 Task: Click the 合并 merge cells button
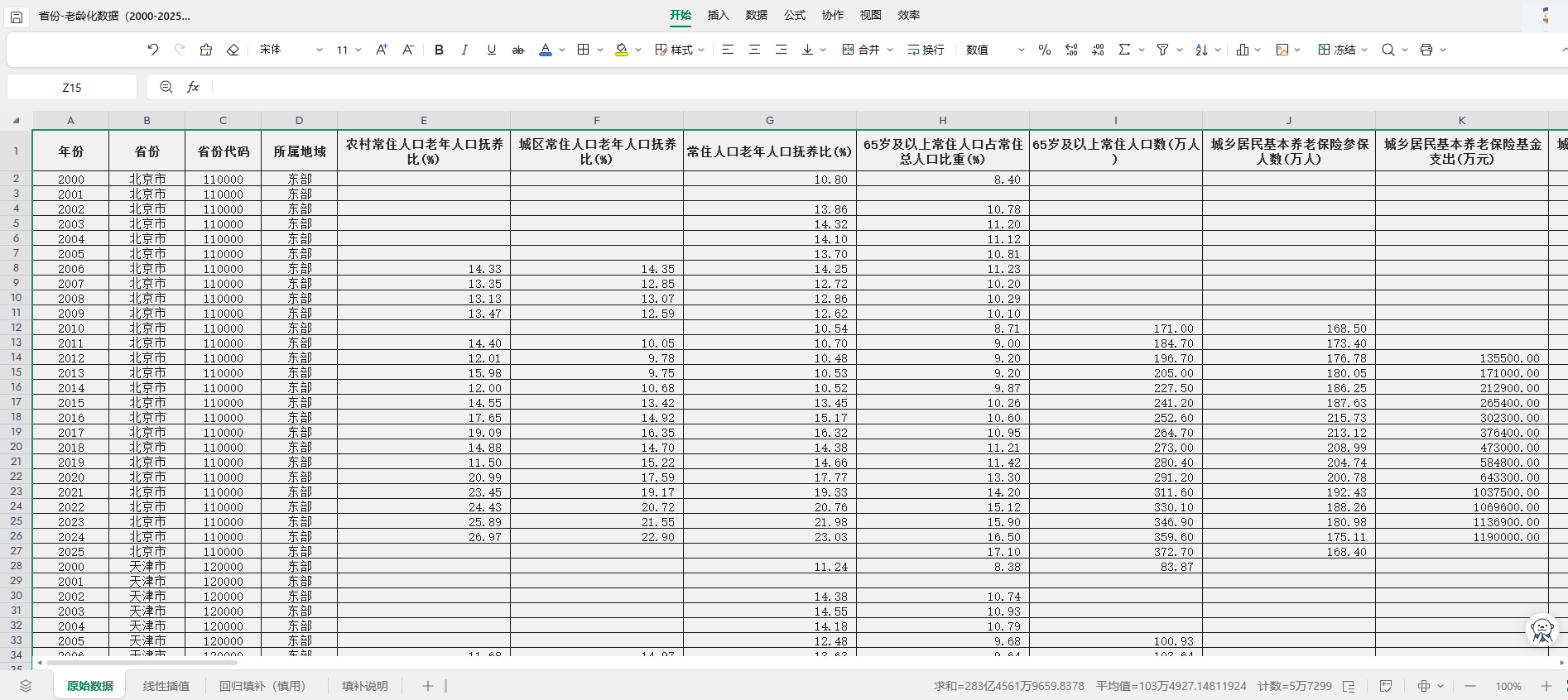coord(861,50)
